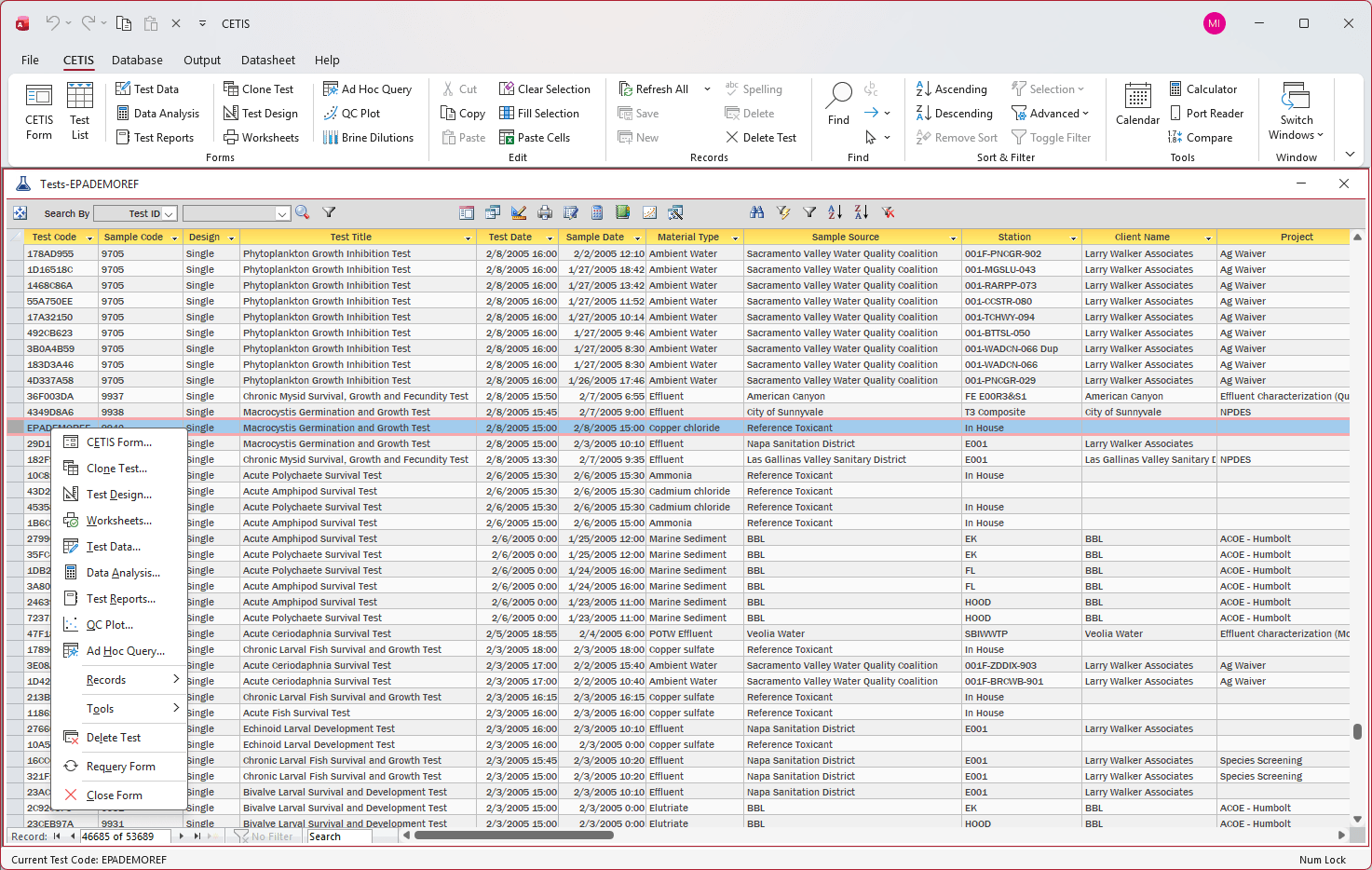Click the Refresh All button
Image resolution: width=1372 pixels, height=870 pixels.
(654, 89)
